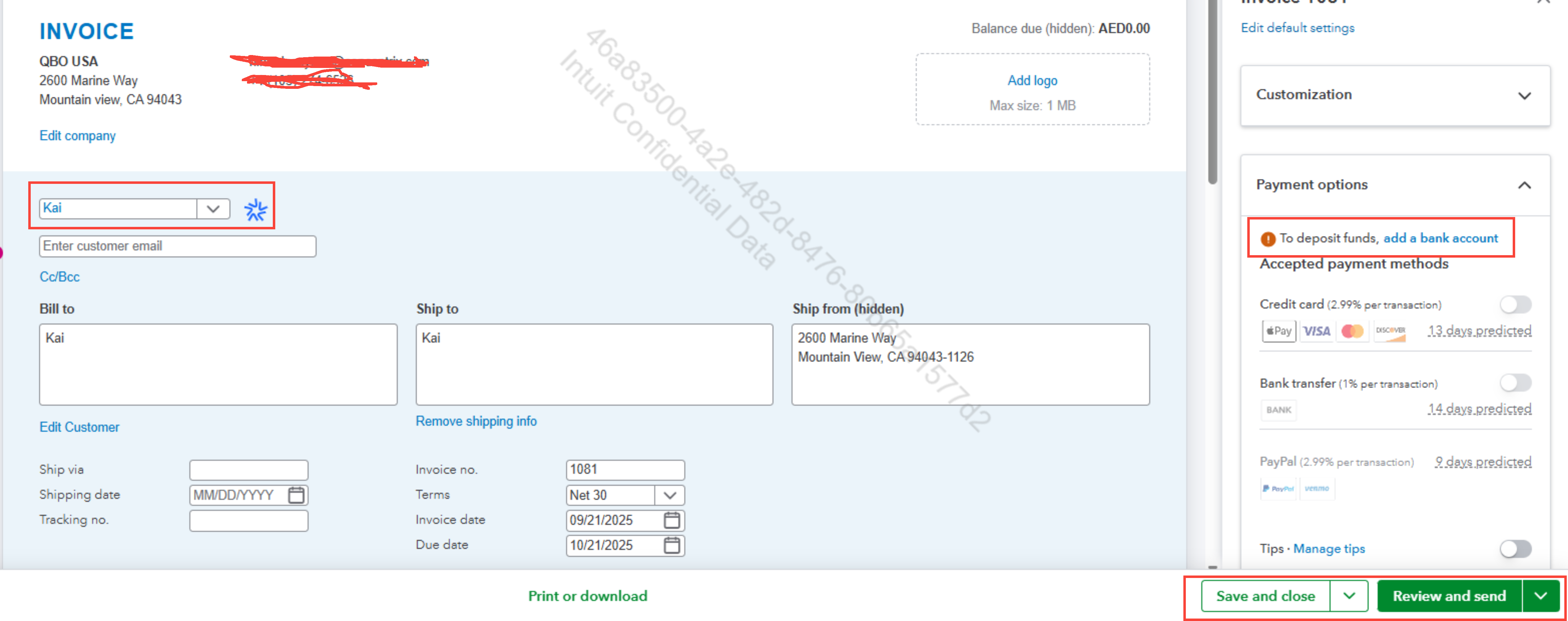Click the Balance due AED0.00 amount
The image size is (1568, 621).
click(x=1124, y=29)
